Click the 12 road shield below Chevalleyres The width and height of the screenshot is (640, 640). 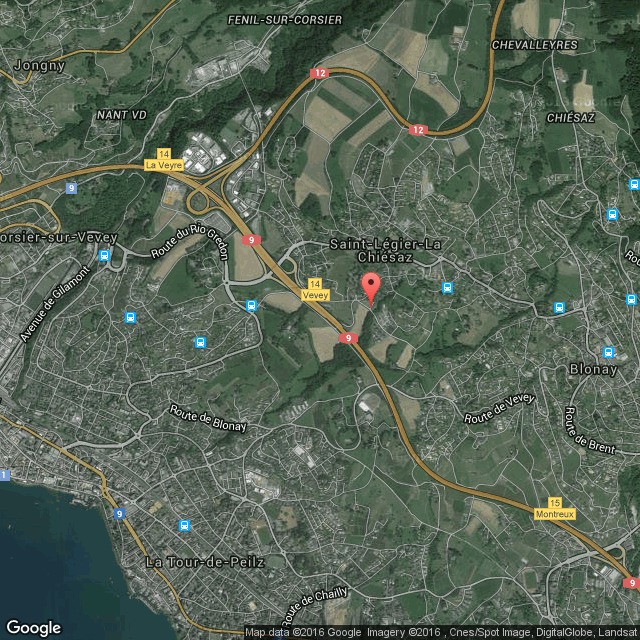(x=418, y=130)
